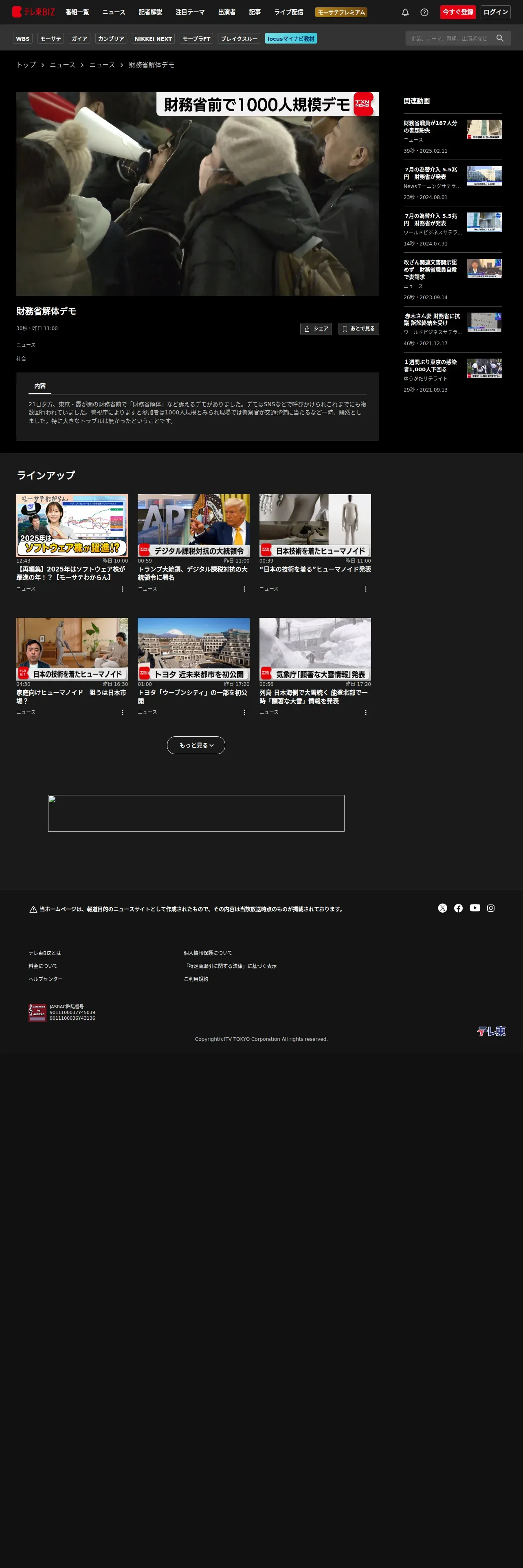523x1568 pixels.
Task: Open the 料金について footer link
Action: (x=43, y=966)
